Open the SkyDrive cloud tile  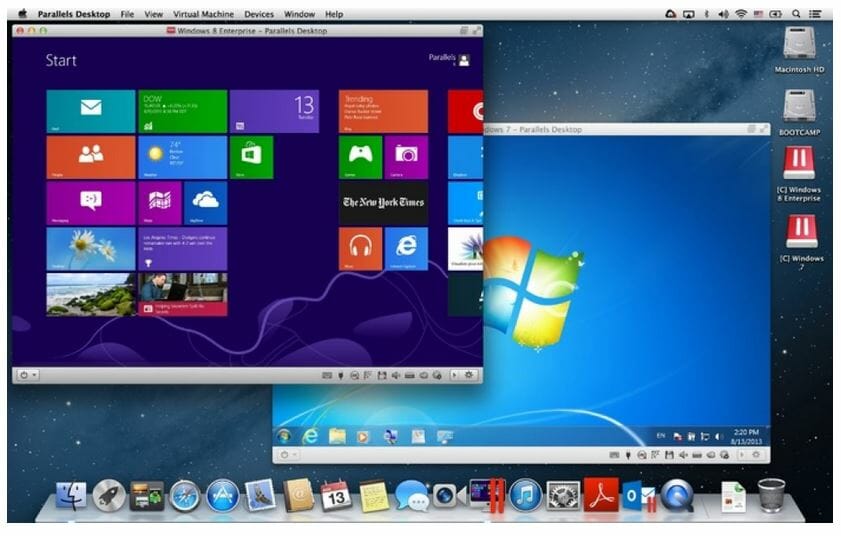205,203
